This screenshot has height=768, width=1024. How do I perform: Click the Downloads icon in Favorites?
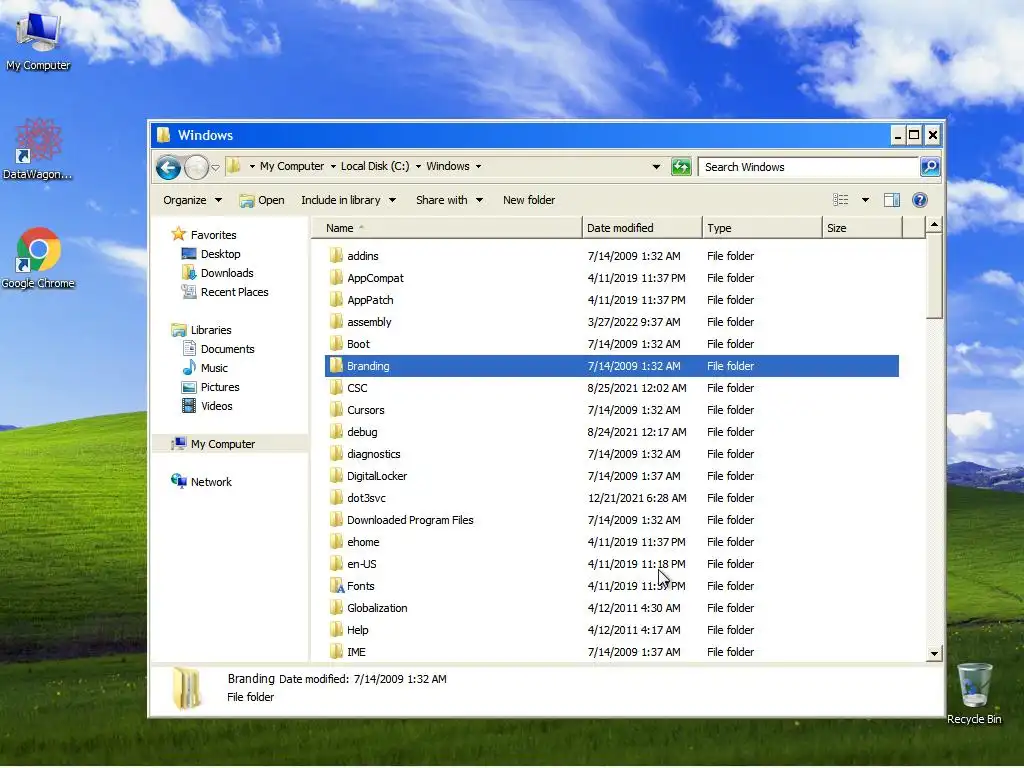click(189, 272)
